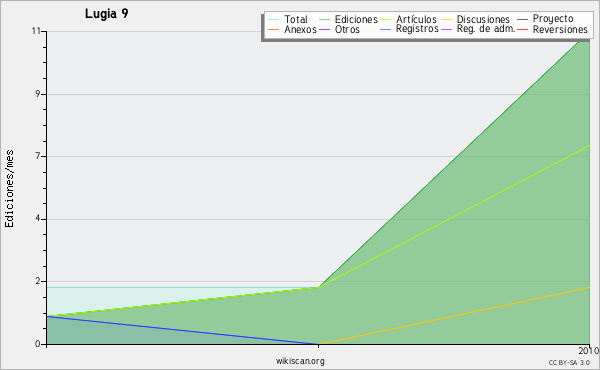This screenshot has width=600, height=370.
Task: Click the 2010 x-axis label
Action: (x=589, y=351)
